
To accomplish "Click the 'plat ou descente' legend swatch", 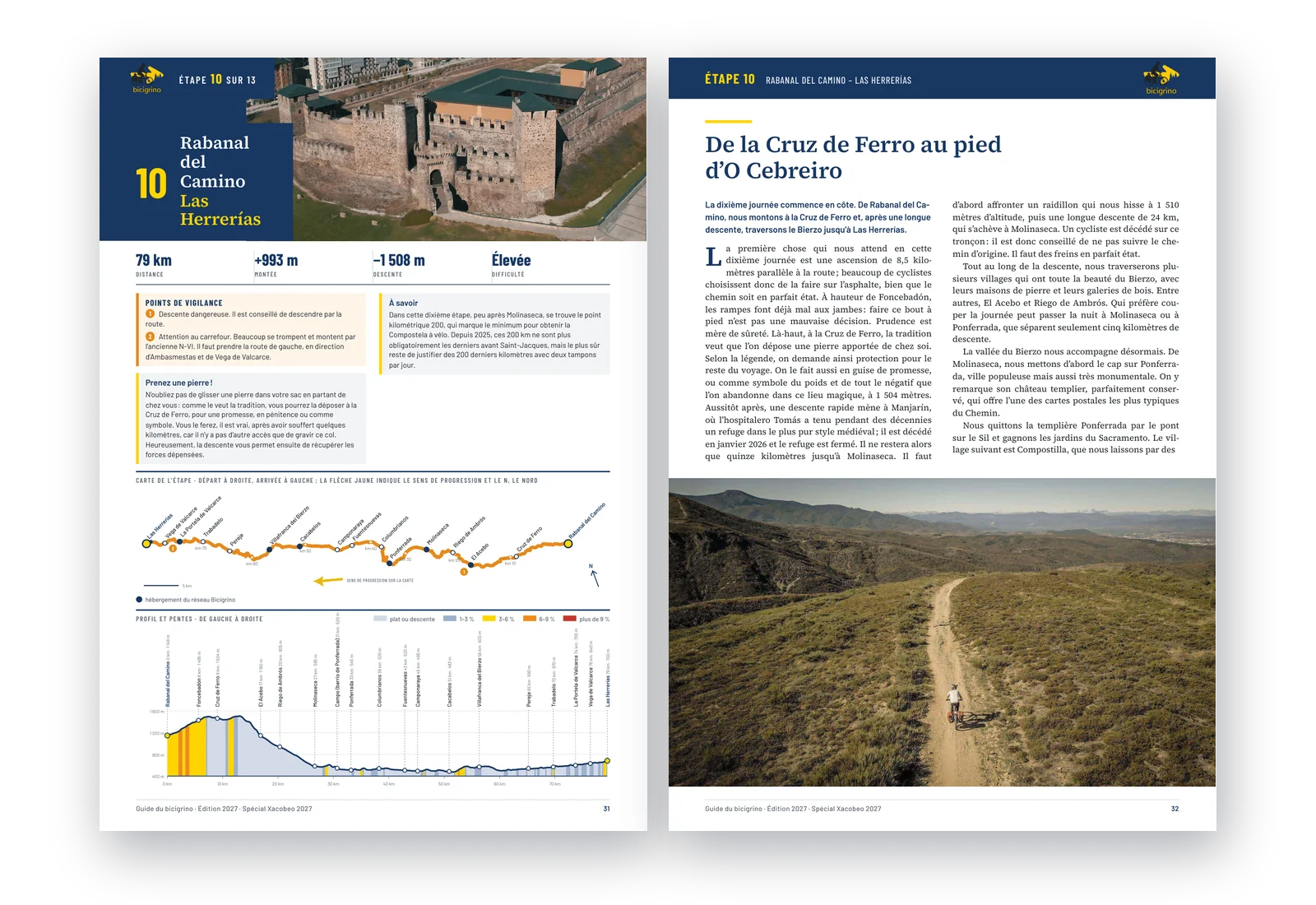I will [380, 619].
